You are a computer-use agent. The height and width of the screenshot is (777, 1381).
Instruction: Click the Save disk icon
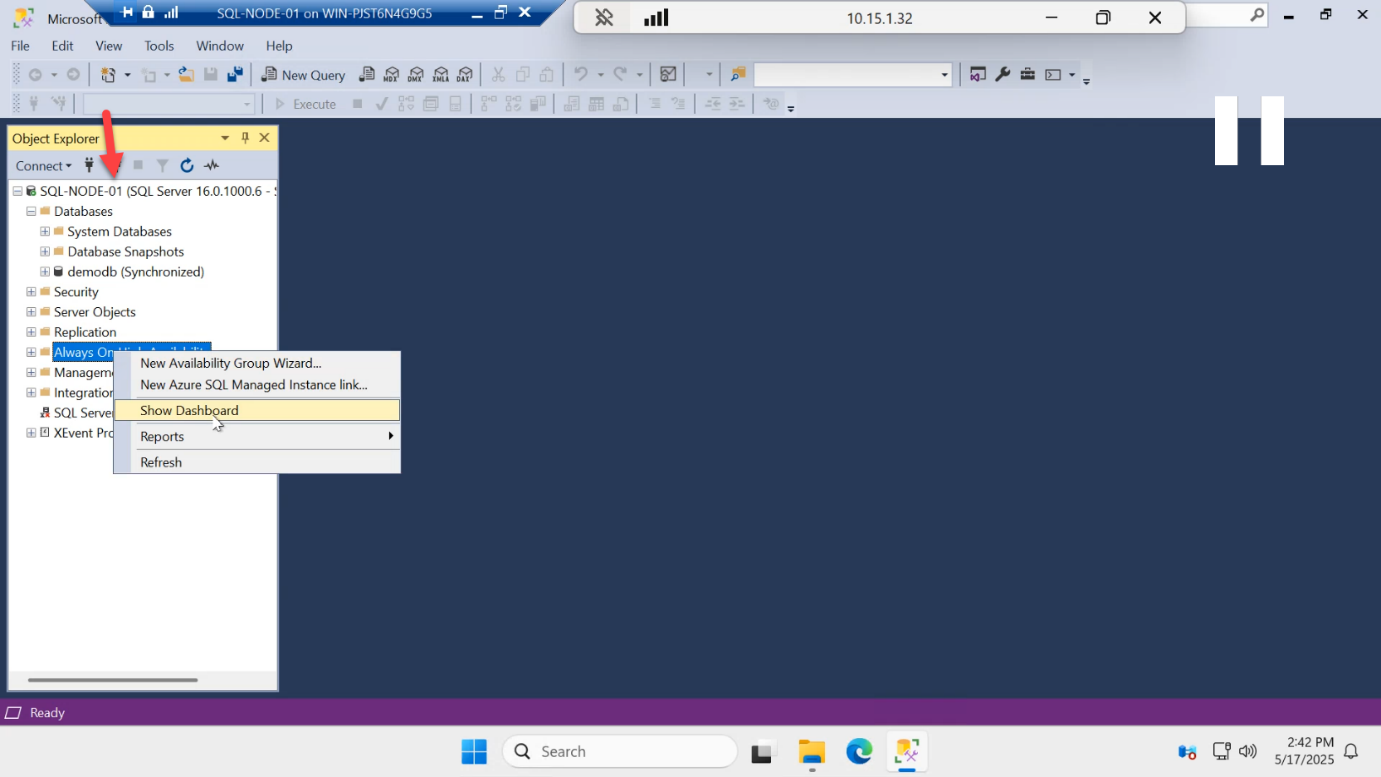pyautogui.click(x=211, y=75)
